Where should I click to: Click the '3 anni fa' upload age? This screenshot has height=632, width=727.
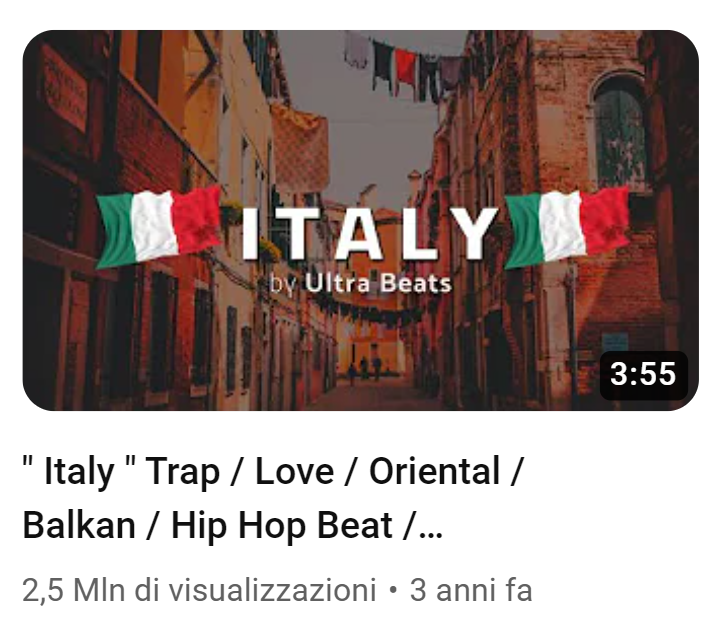coord(471,590)
